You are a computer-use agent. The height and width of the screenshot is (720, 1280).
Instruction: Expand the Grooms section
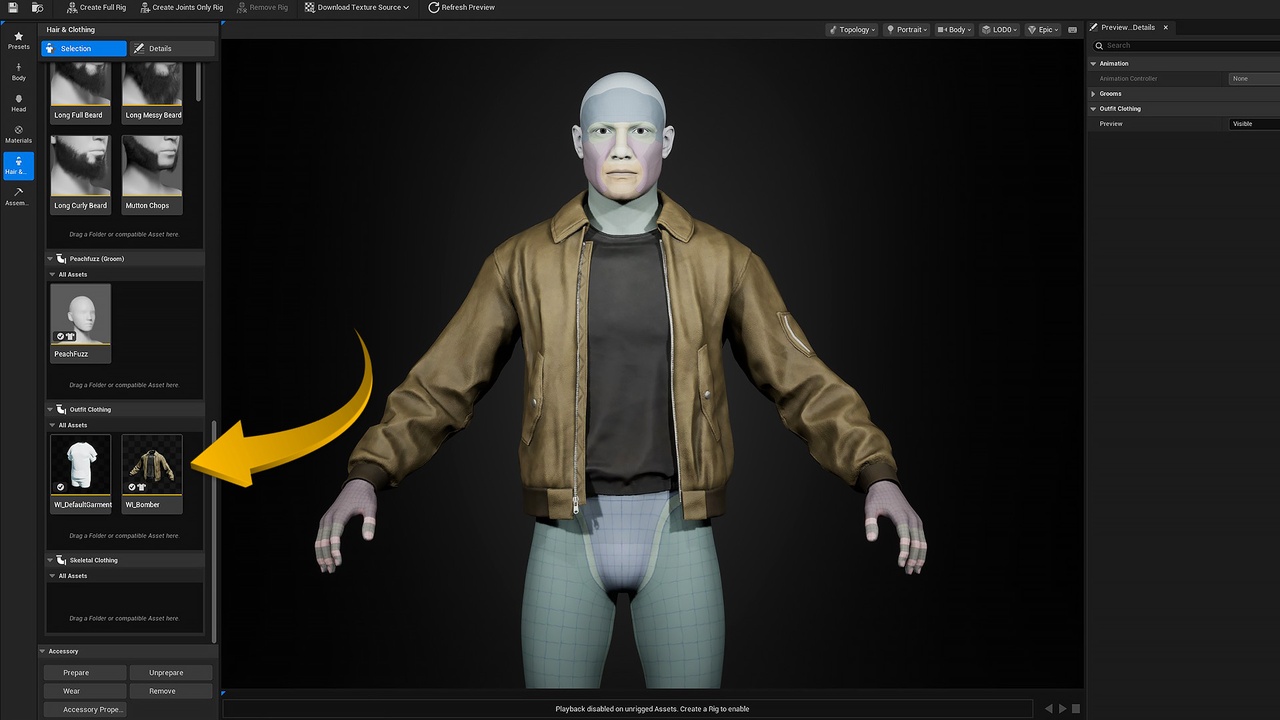click(x=1093, y=94)
